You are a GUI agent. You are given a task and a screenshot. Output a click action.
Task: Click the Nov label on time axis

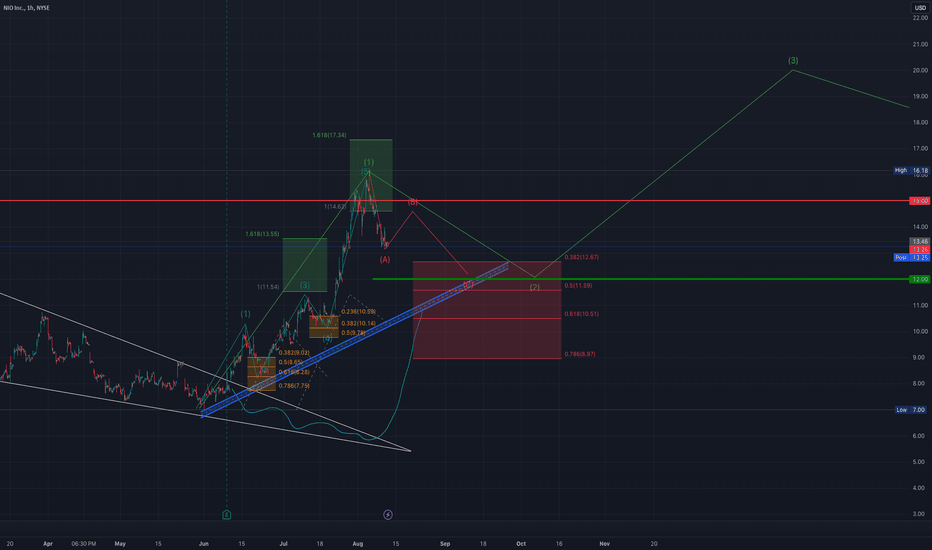coord(604,543)
